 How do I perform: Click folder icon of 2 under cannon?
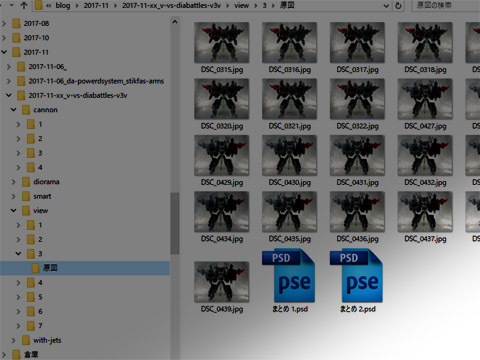tap(31, 139)
